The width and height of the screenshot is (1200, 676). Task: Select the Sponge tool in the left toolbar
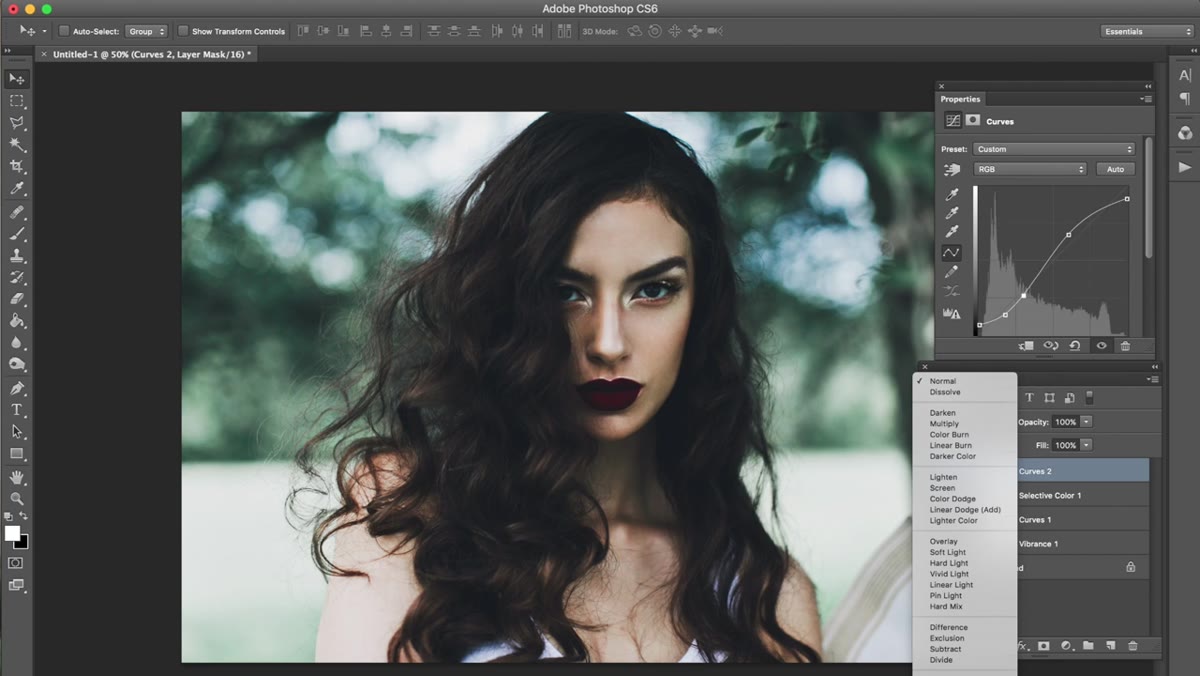point(17,365)
